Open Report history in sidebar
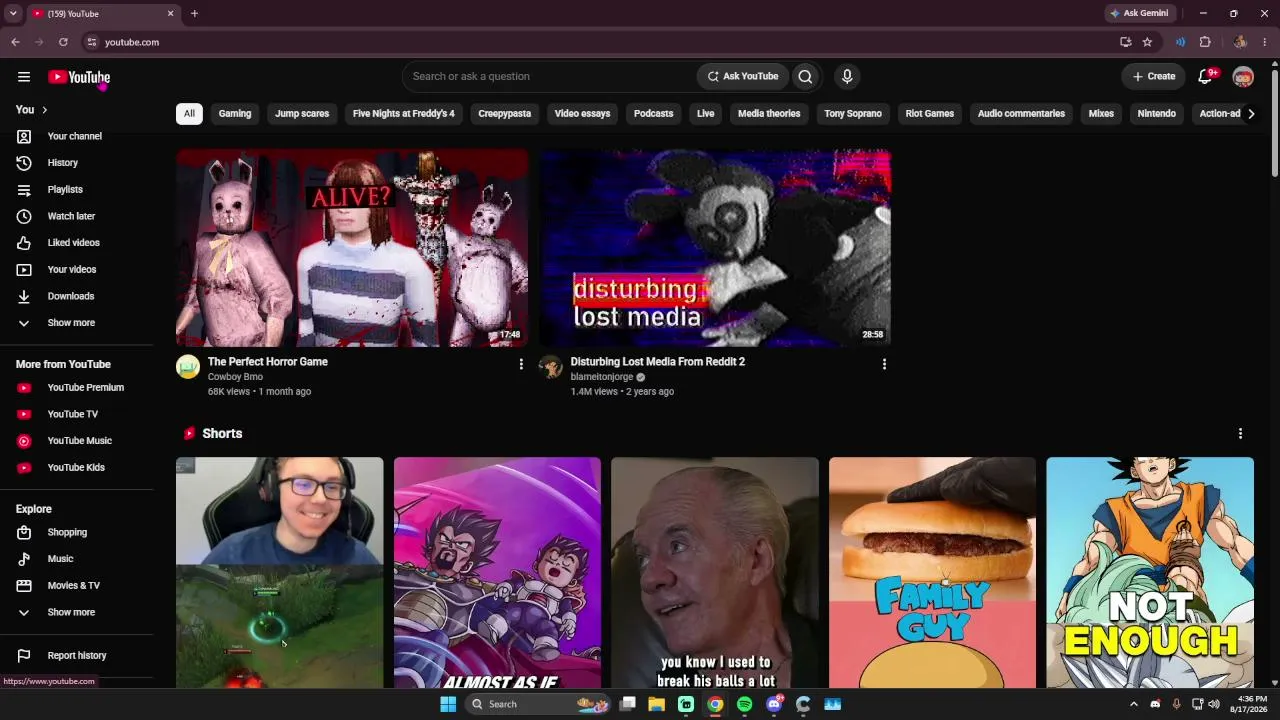Viewport: 1280px width, 720px height. coord(76,656)
